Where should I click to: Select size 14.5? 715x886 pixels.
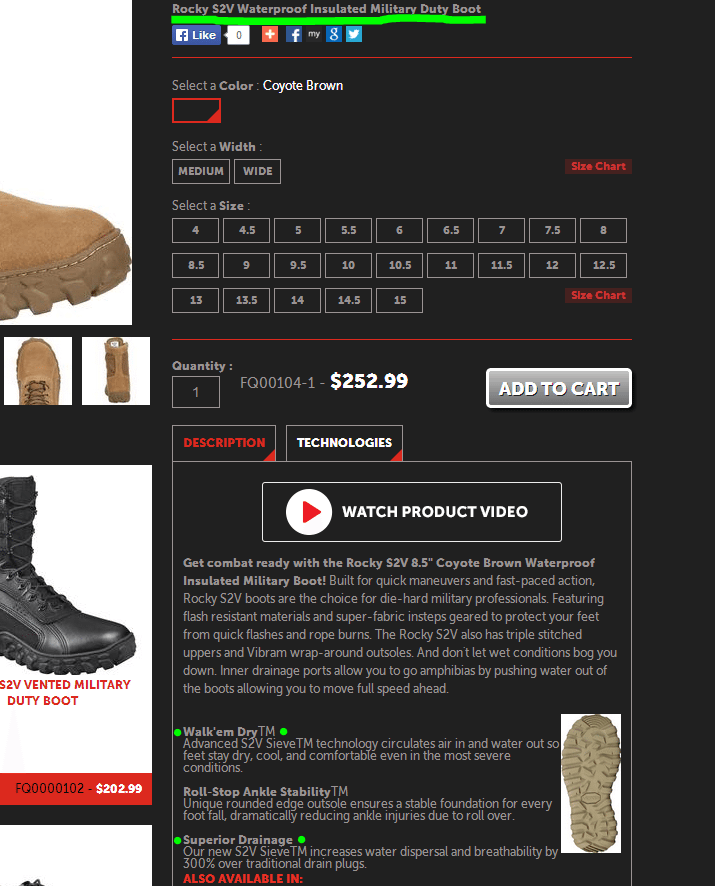[349, 300]
